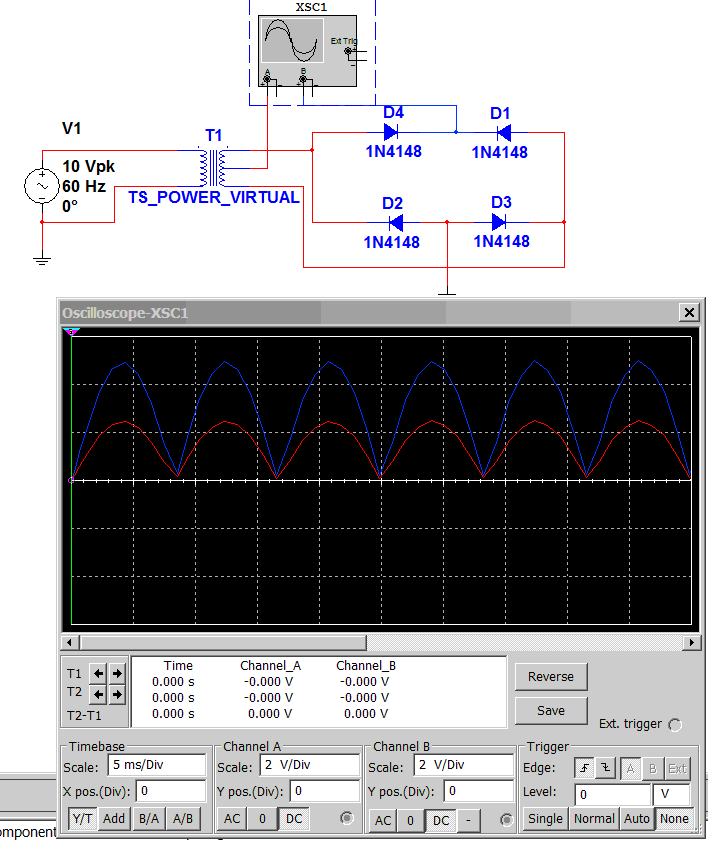
Task: Click the Reverse button
Action: pyautogui.click(x=551, y=677)
